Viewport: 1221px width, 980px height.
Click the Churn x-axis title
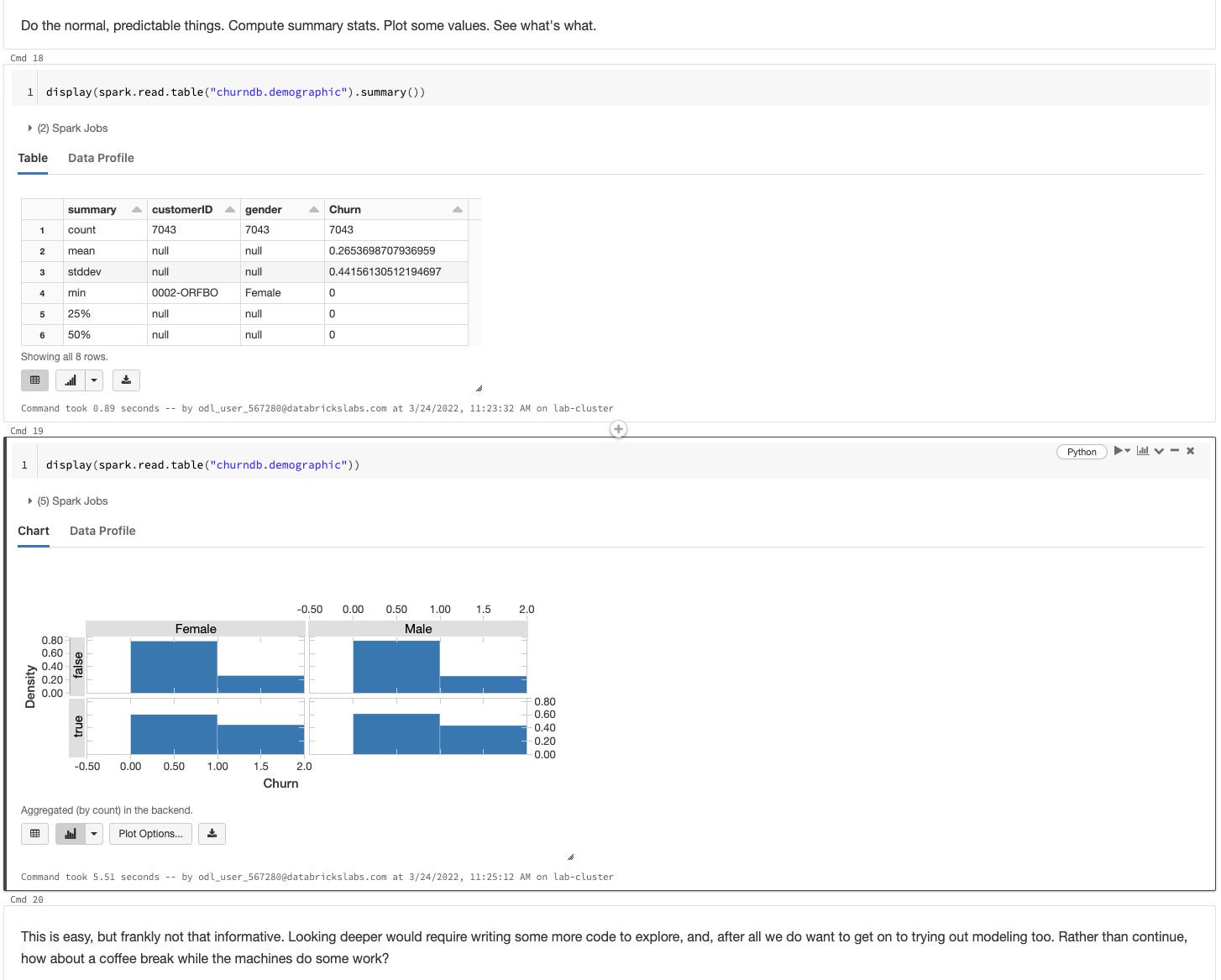tap(280, 783)
